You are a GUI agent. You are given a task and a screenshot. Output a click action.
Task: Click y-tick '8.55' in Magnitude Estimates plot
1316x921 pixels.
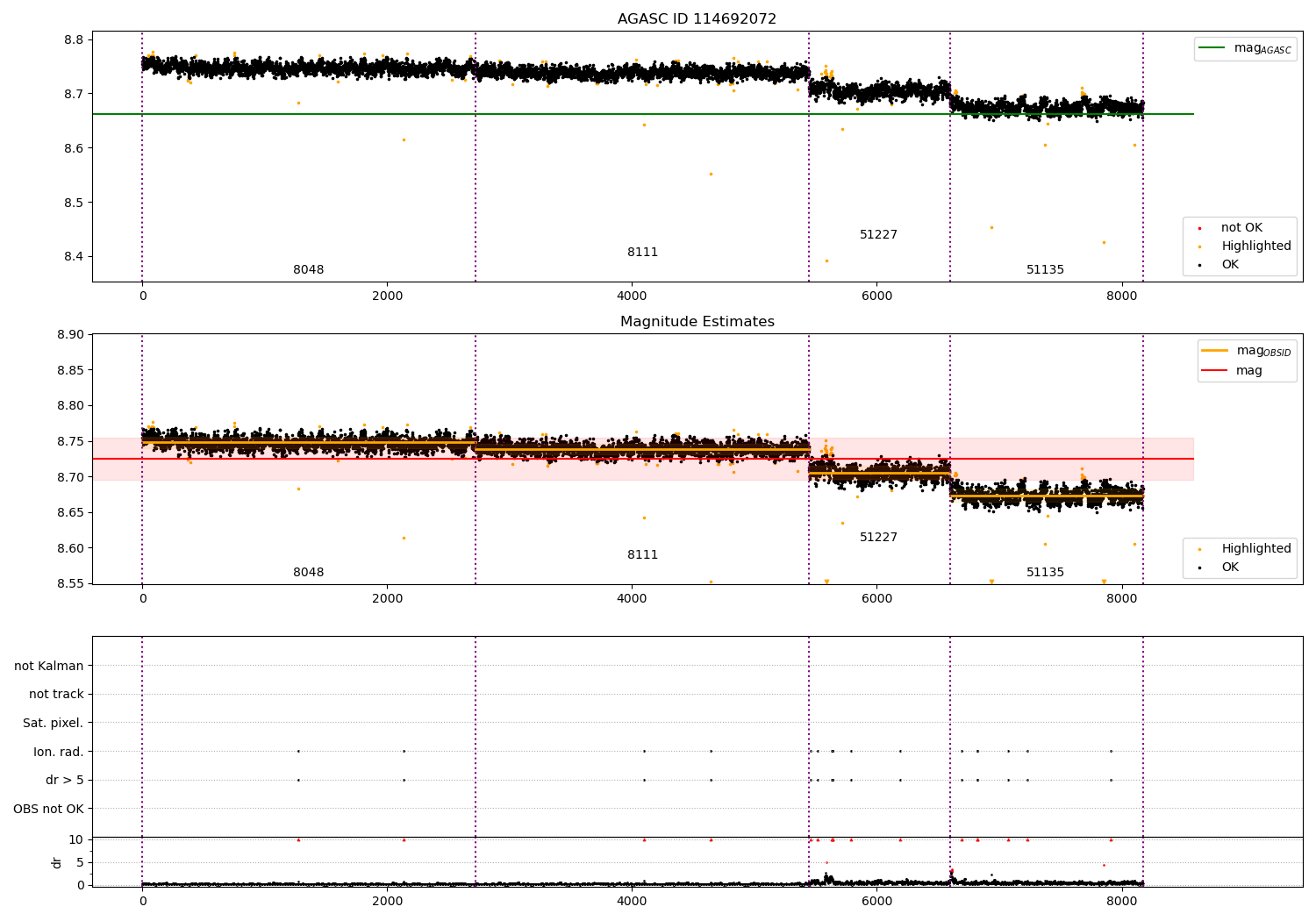tap(70, 584)
